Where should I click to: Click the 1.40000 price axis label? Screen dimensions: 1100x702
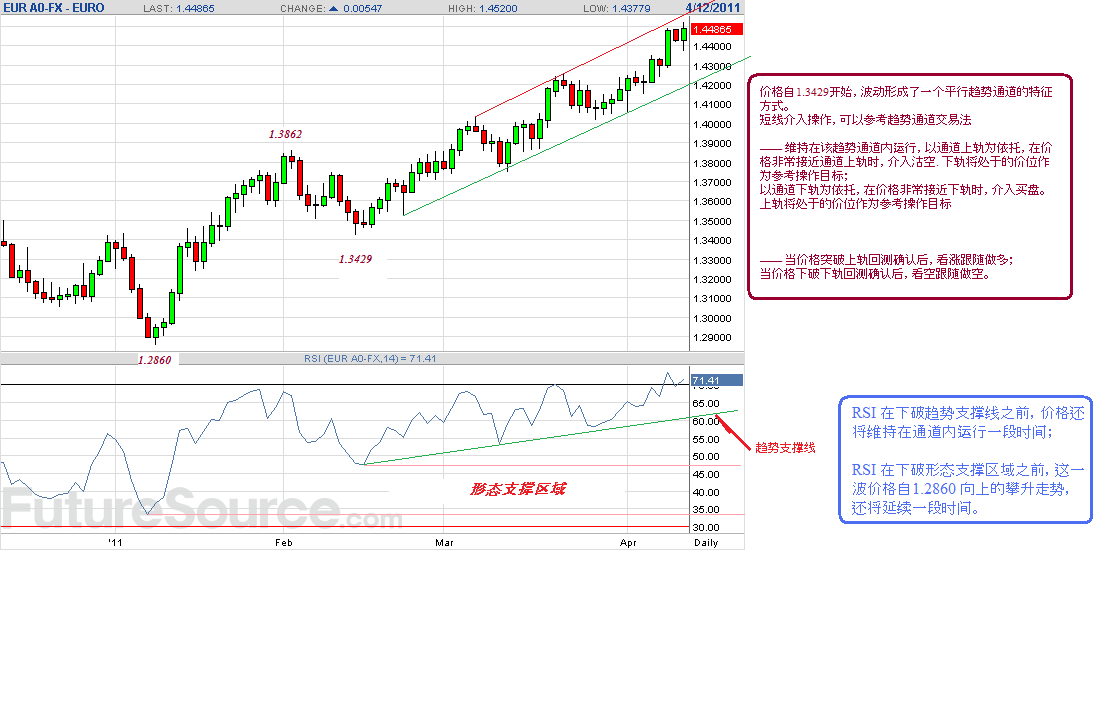point(712,124)
